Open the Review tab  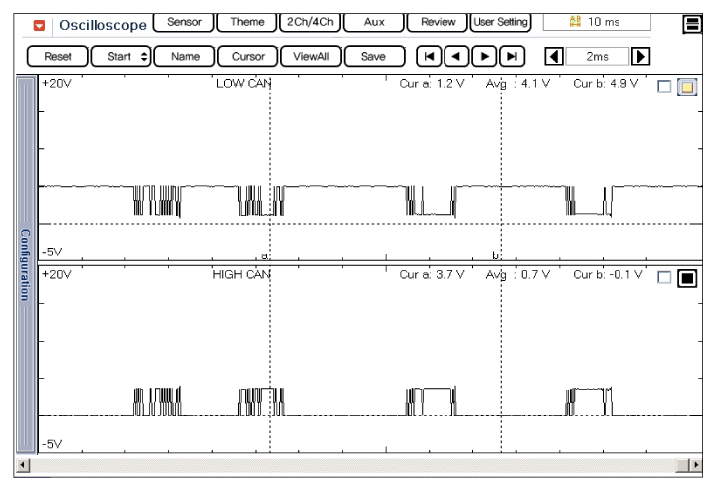pyautogui.click(x=437, y=22)
